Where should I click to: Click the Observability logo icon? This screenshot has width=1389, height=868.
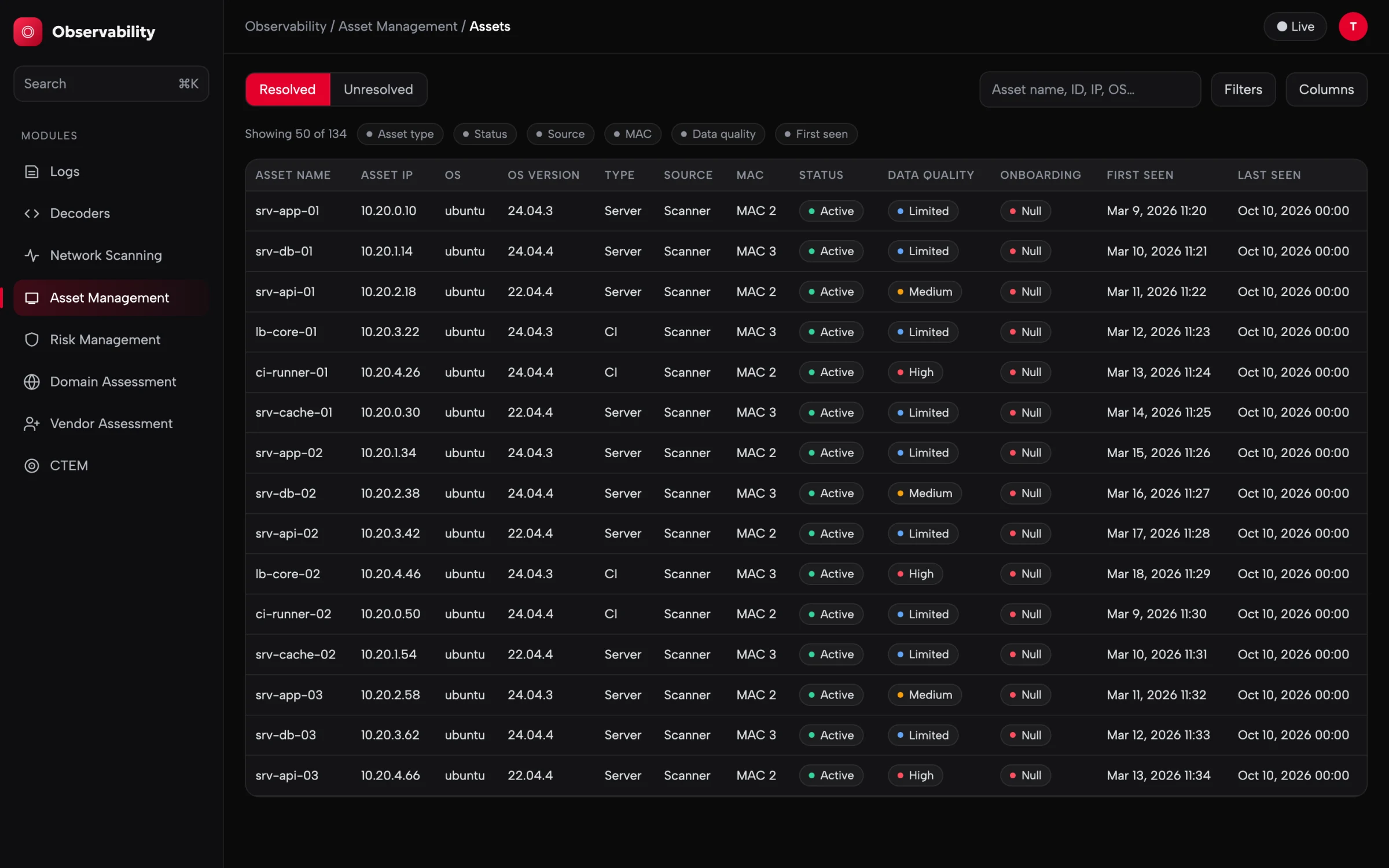pos(28,32)
